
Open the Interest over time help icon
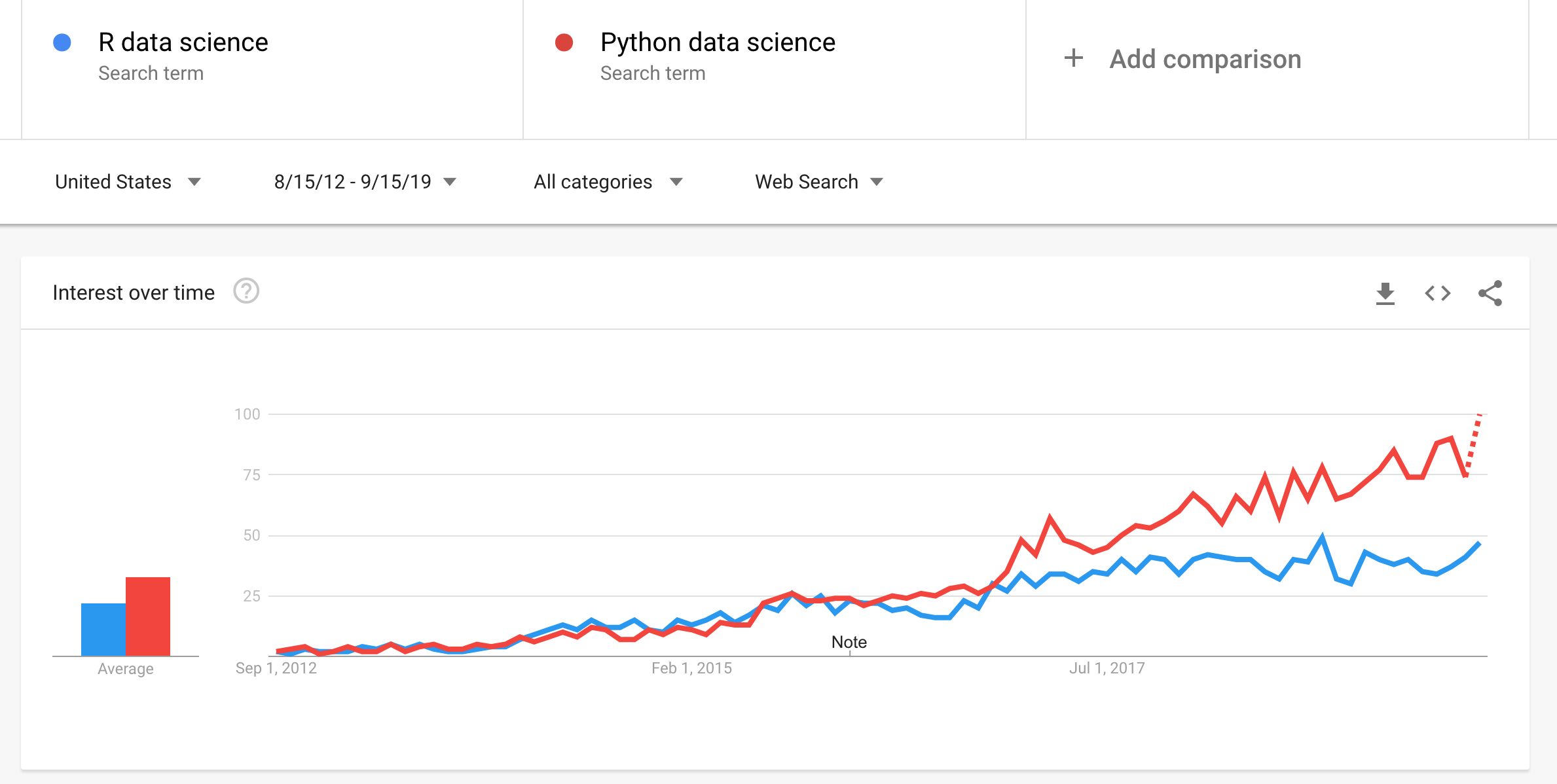[x=246, y=291]
